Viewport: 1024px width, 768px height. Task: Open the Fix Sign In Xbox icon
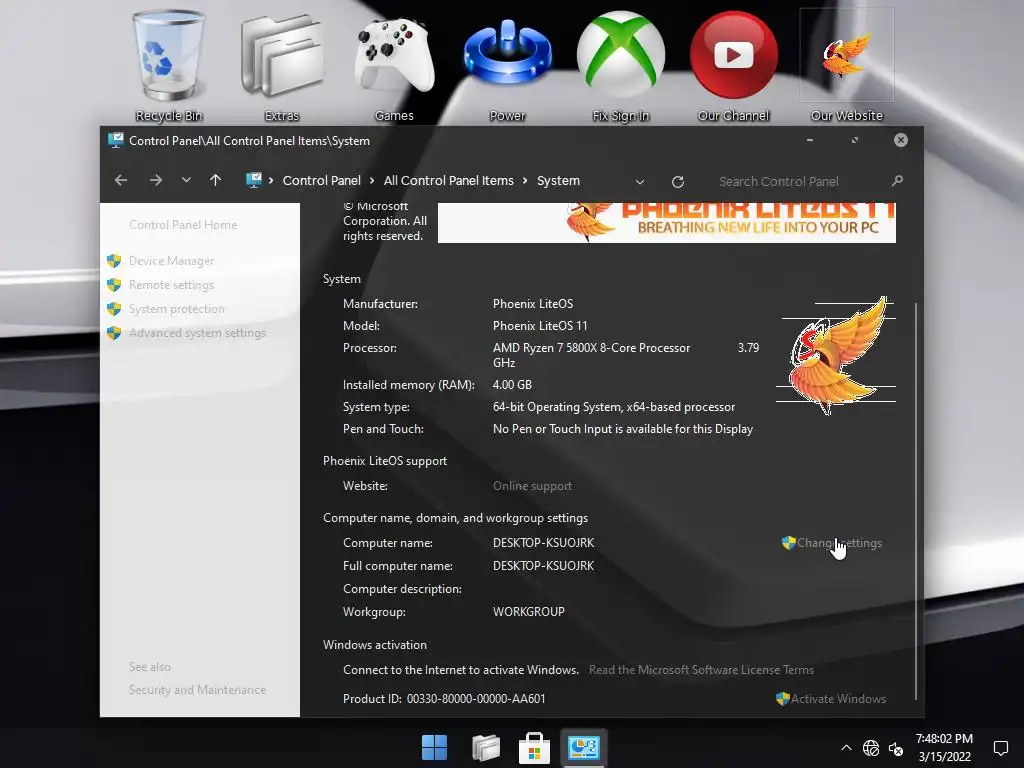620,65
